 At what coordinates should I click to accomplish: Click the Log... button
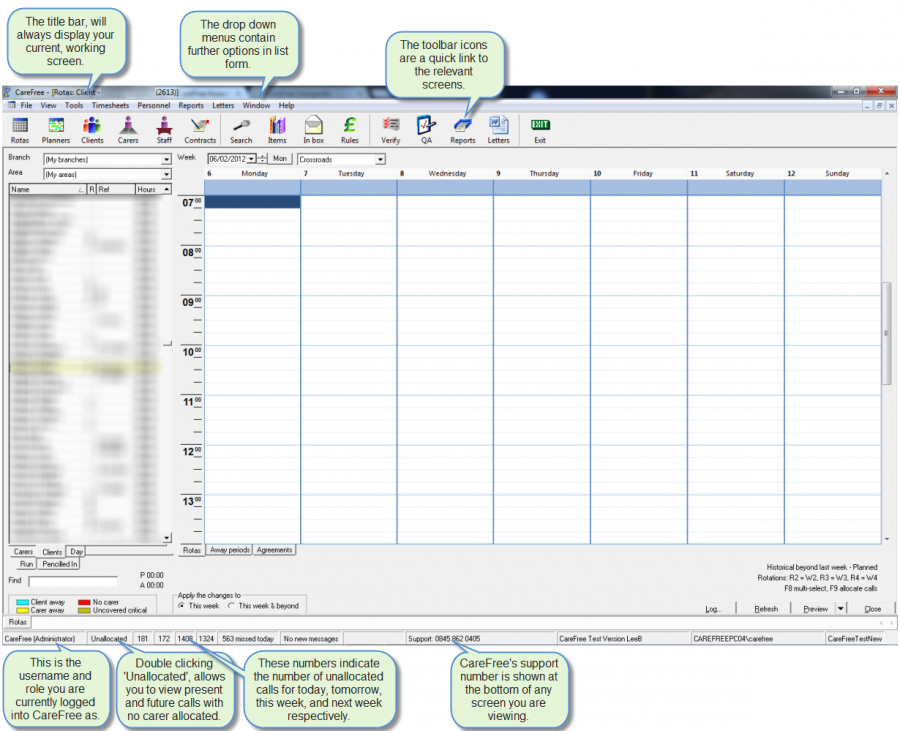click(713, 609)
